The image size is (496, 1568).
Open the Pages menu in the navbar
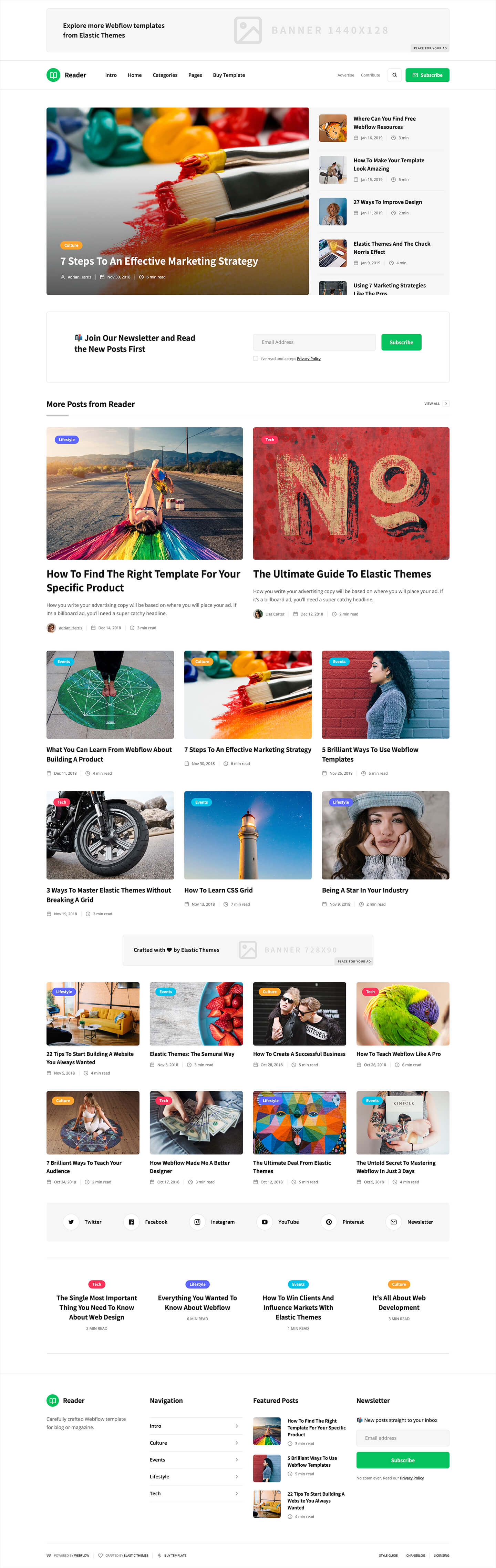pos(195,75)
